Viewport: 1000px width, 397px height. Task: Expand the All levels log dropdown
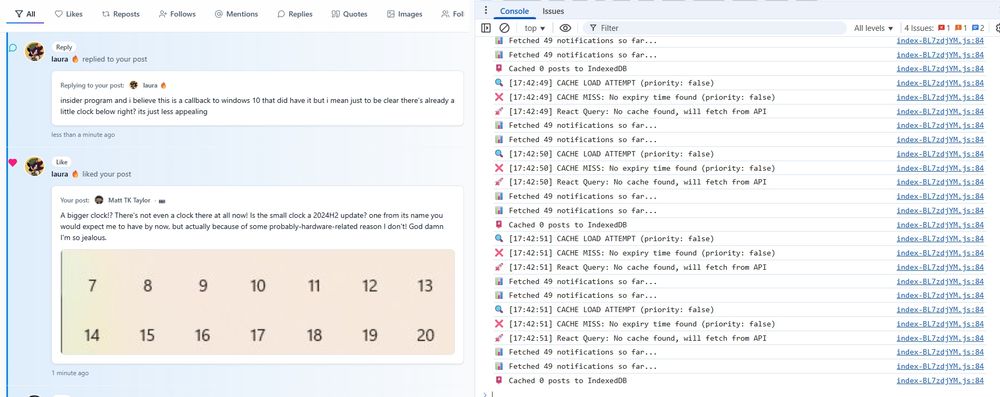(x=873, y=28)
